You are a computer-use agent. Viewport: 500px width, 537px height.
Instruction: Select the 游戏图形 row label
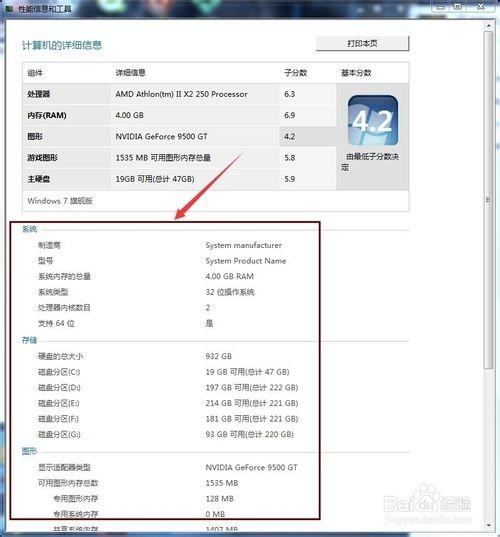42,158
